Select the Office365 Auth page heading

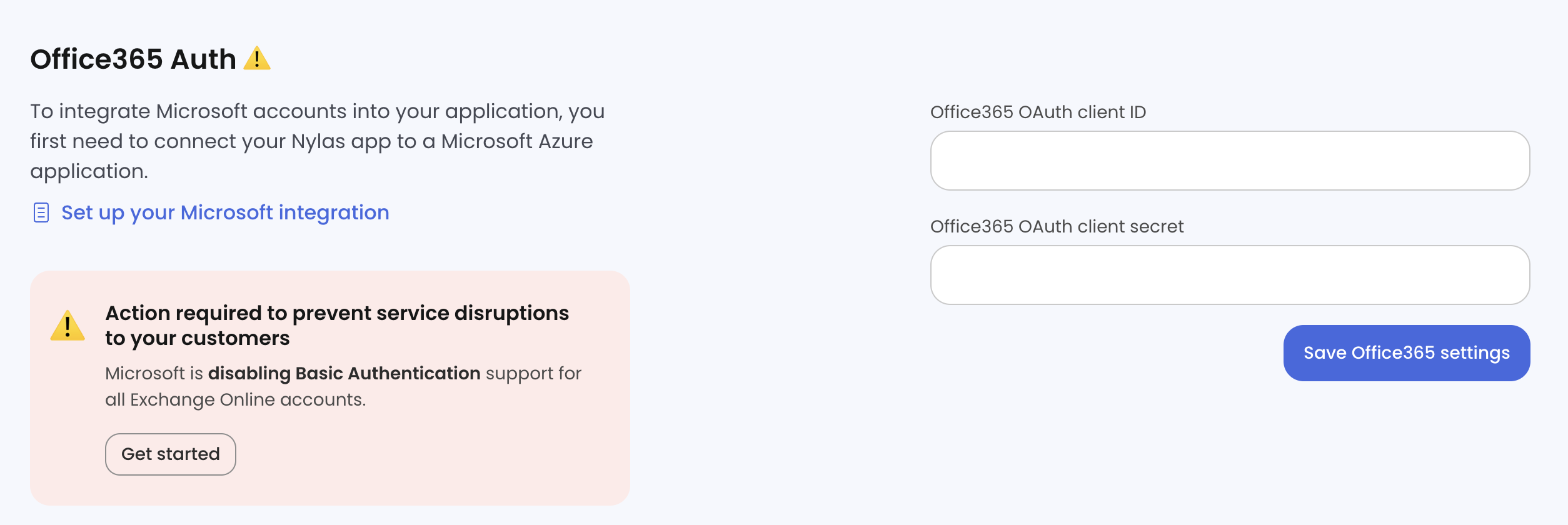pos(133,59)
